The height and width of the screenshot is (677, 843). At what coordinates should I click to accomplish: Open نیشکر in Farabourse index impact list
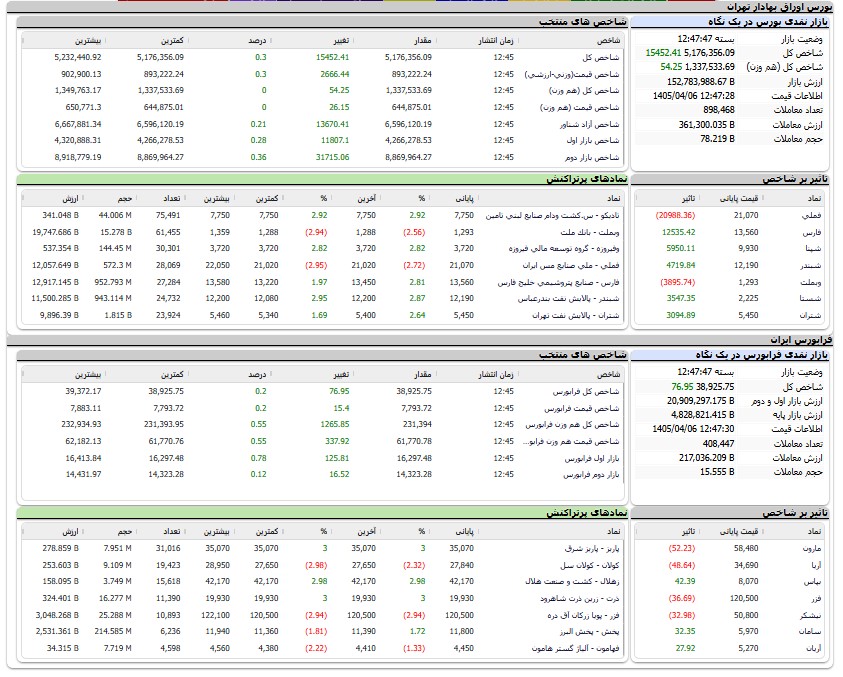pos(811,616)
